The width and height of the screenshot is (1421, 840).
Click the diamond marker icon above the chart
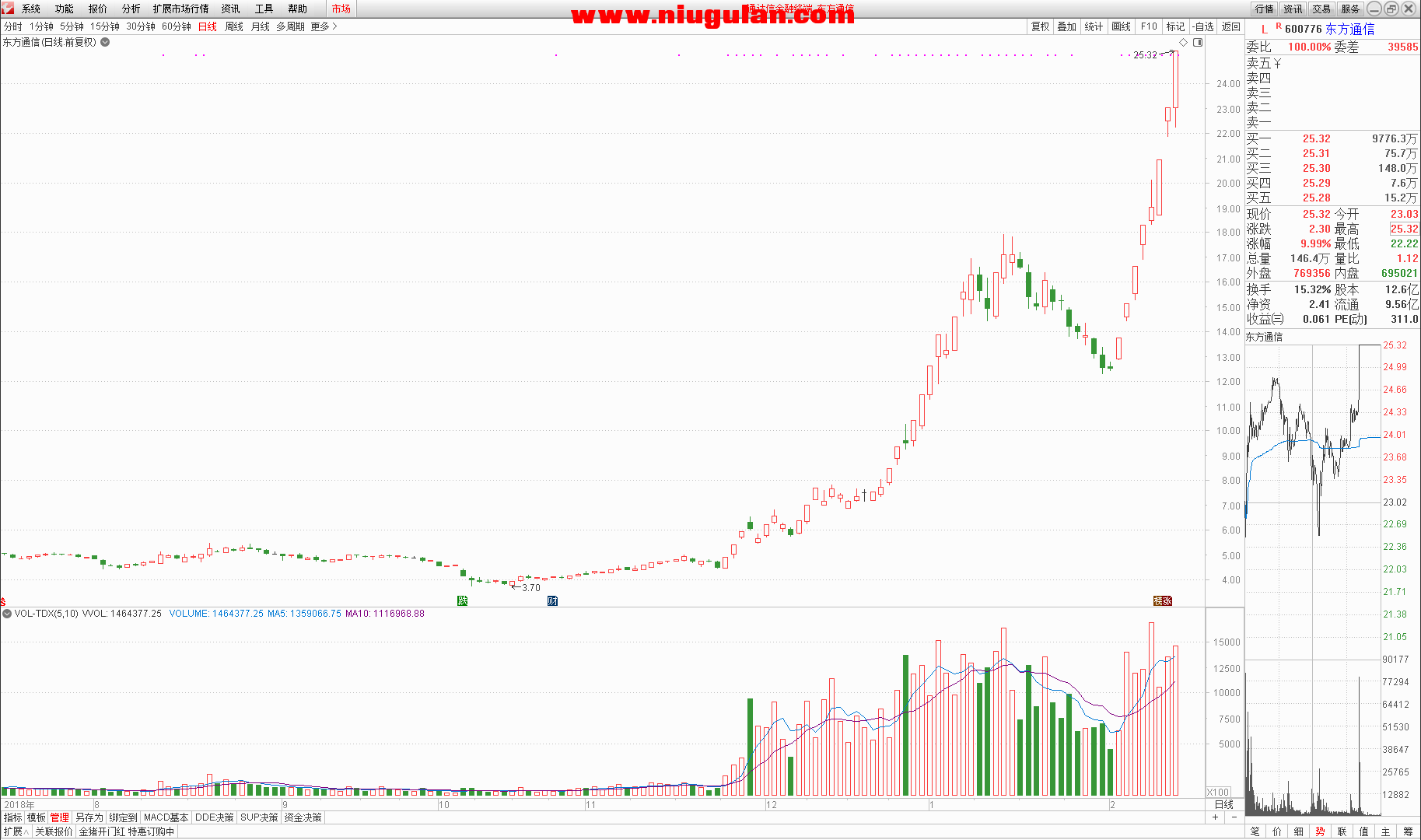click(x=1184, y=43)
